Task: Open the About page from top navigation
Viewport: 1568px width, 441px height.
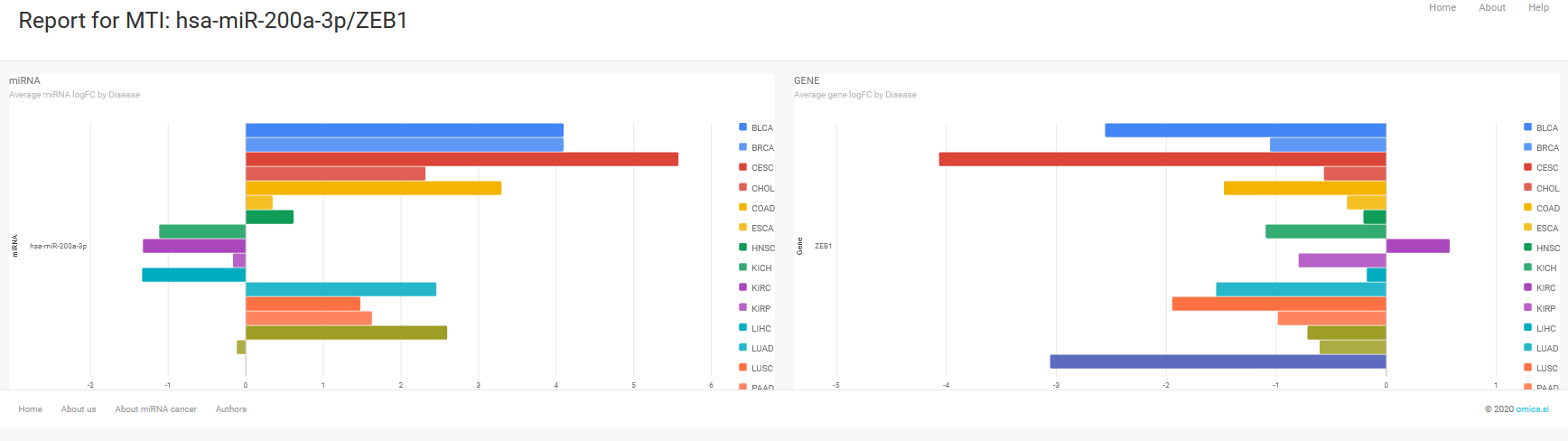Action: coord(1491,7)
